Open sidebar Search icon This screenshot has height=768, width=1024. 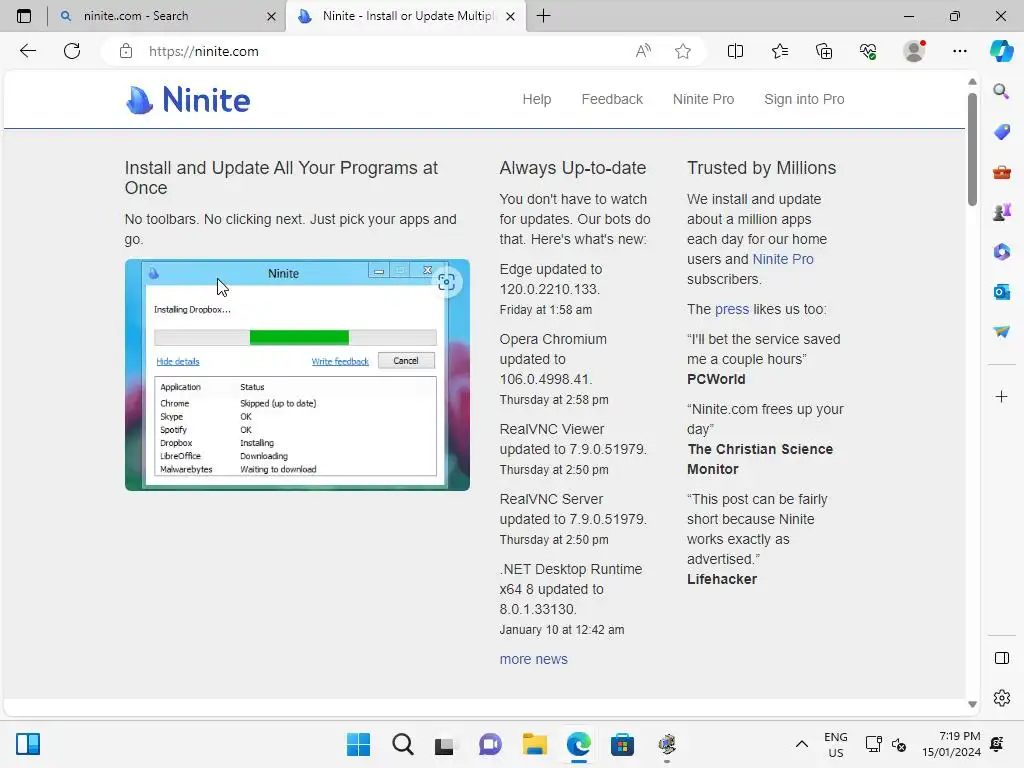1001,91
